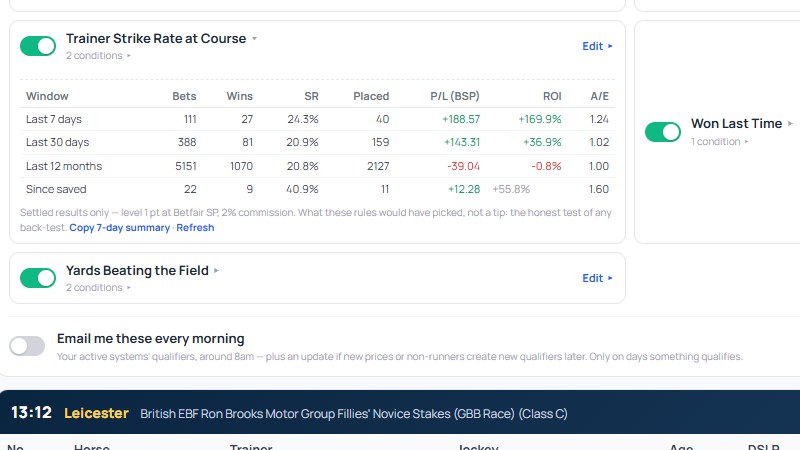Refresh the back-test results
Image resolution: width=800 pixels, height=450 pixels.
point(195,228)
